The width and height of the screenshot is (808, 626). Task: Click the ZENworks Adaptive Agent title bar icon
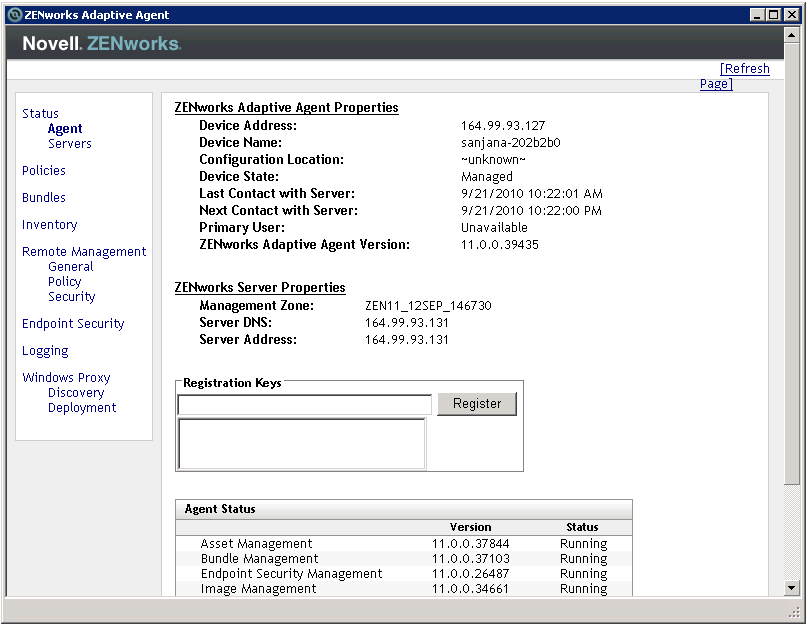pos(15,14)
